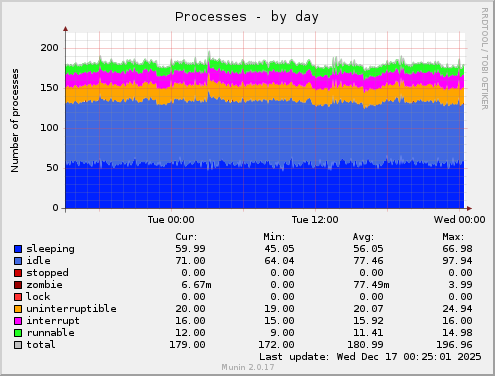Click the 'stopped' legend label
This screenshot has height=376, width=495.
coord(47,273)
